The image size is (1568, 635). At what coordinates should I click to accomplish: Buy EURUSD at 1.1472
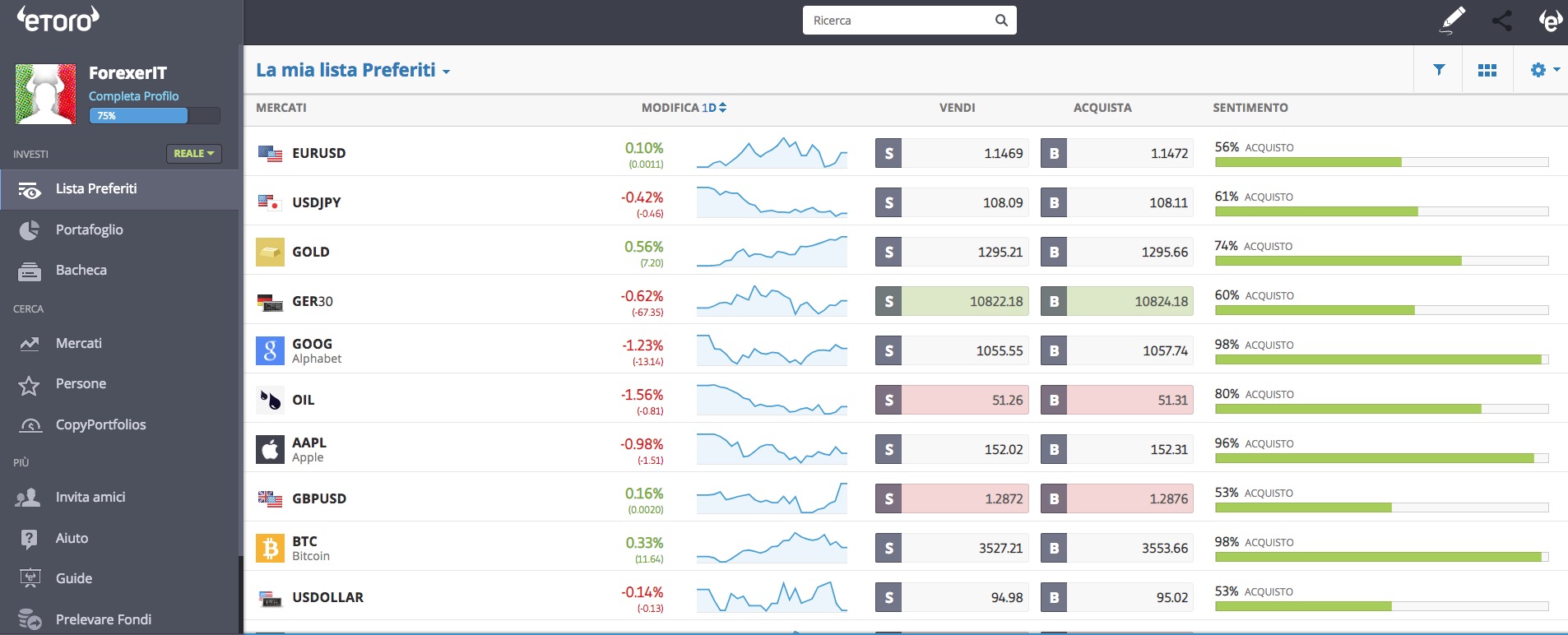tap(1117, 153)
